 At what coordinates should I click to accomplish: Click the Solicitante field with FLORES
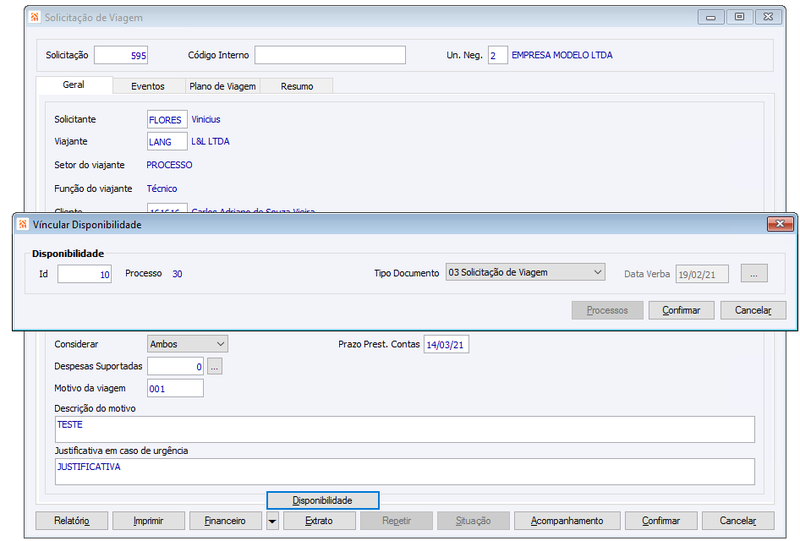click(167, 119)
